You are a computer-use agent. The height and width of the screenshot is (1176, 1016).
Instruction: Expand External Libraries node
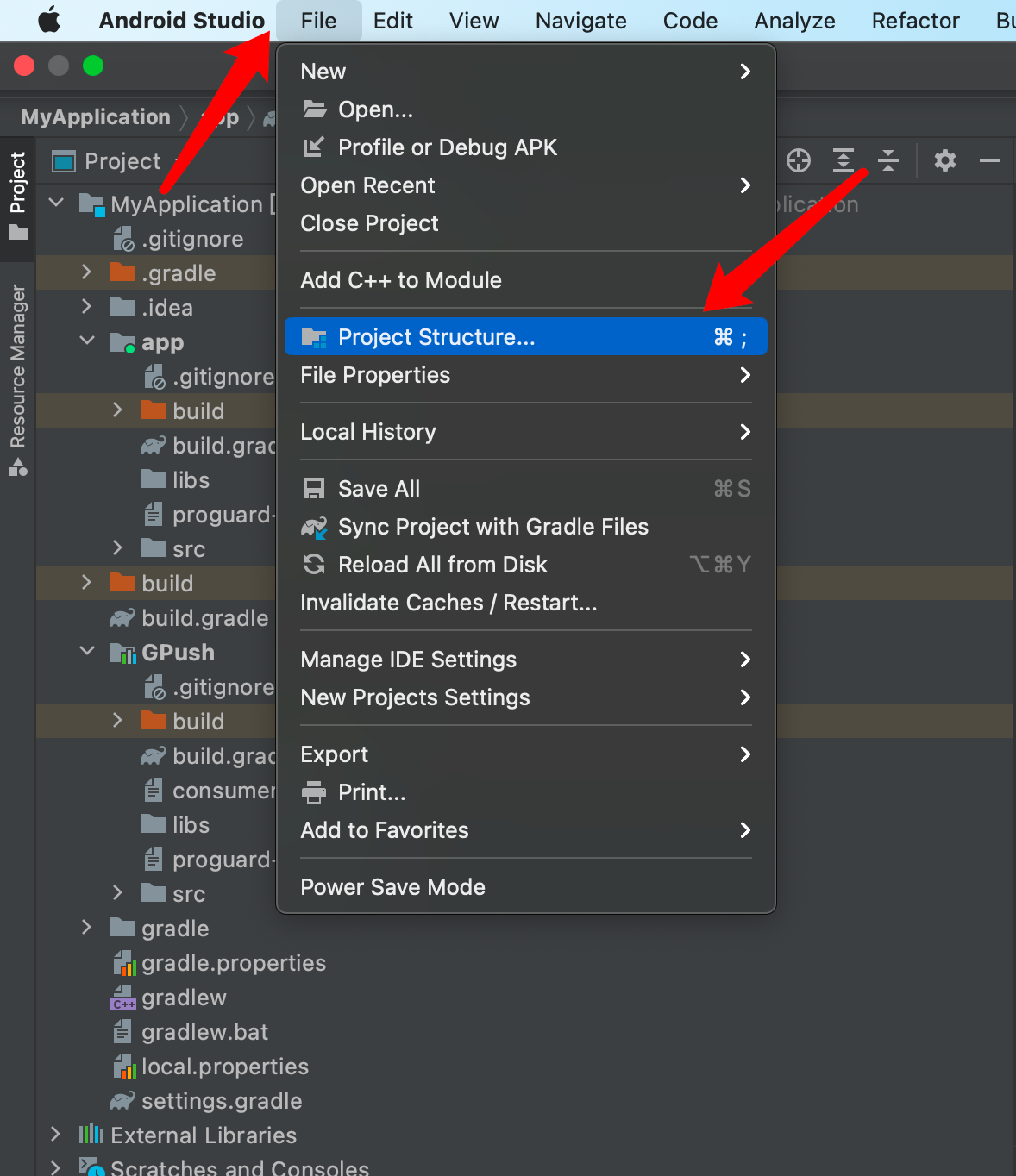coord(56,1134)
